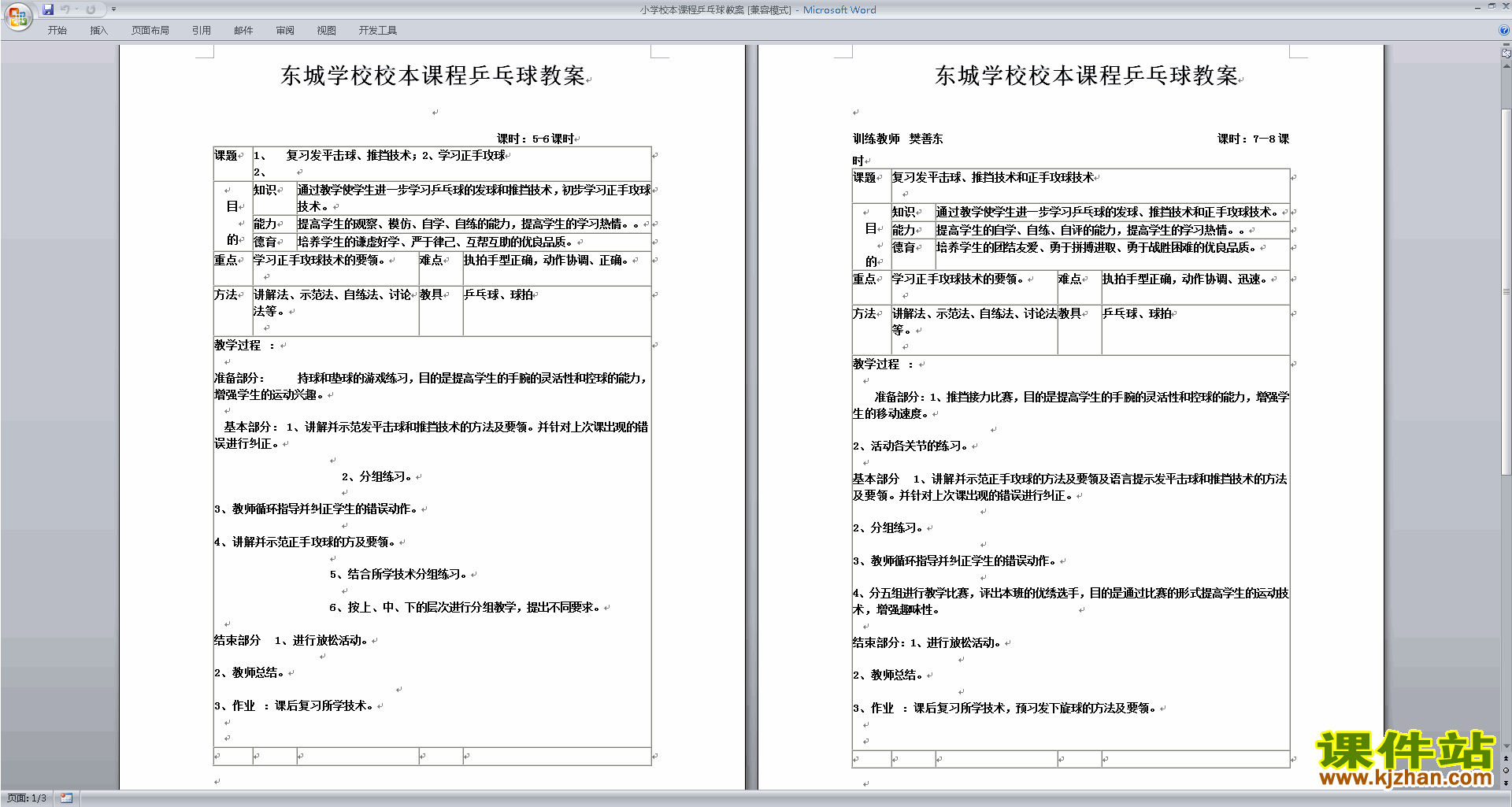Click the vertical scrollbar up arrow

[x=1506, y=66]
